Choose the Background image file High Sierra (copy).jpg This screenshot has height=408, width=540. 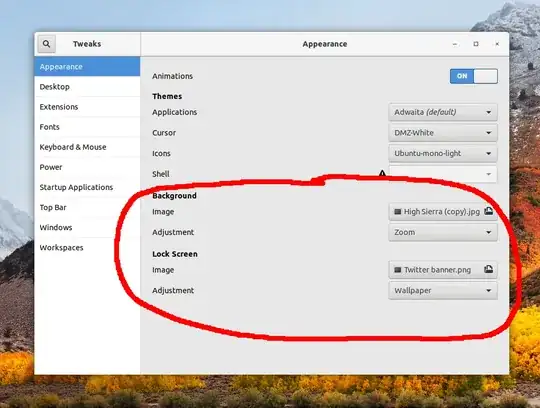coord(443,212)
